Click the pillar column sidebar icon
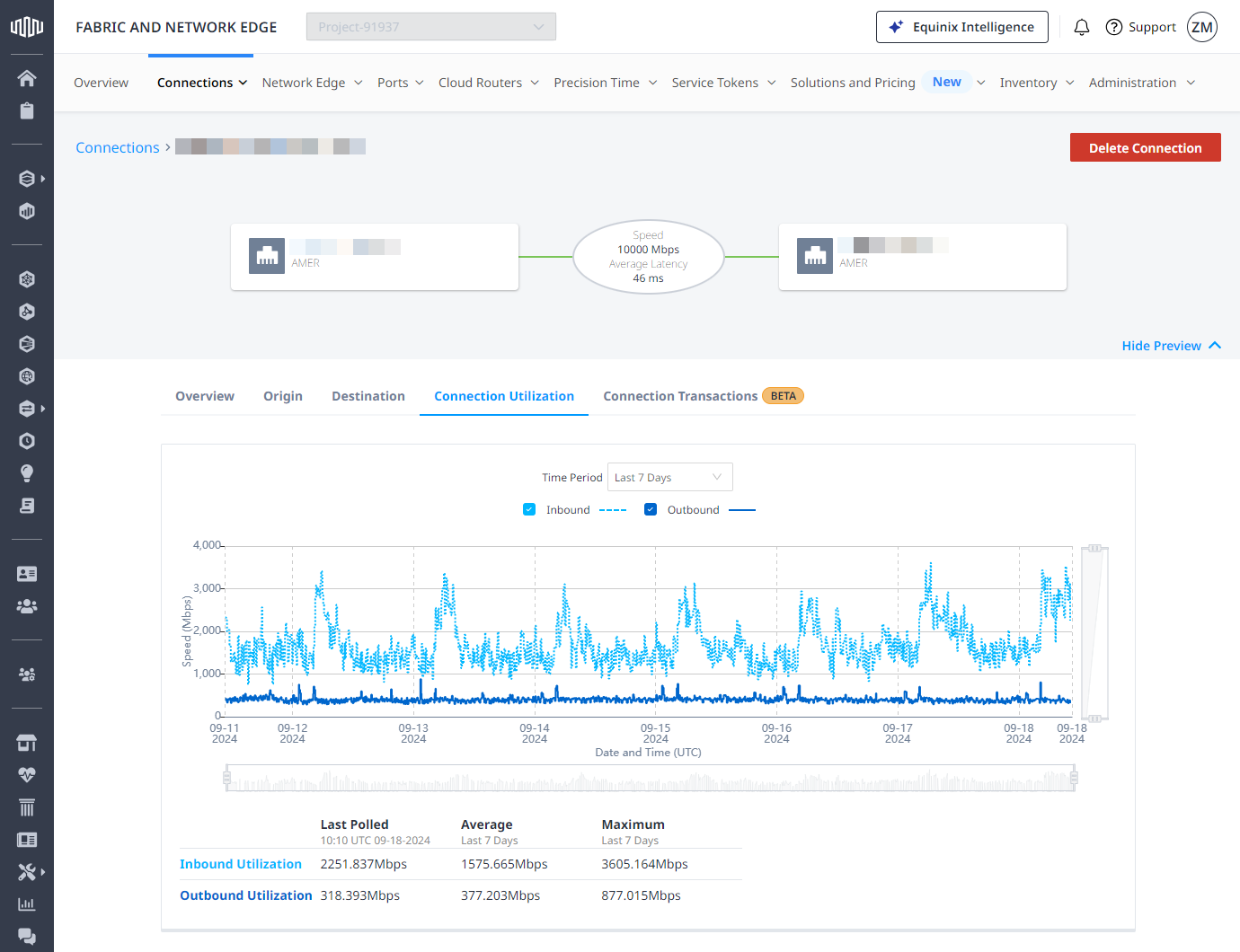 [x=27, y=807]
